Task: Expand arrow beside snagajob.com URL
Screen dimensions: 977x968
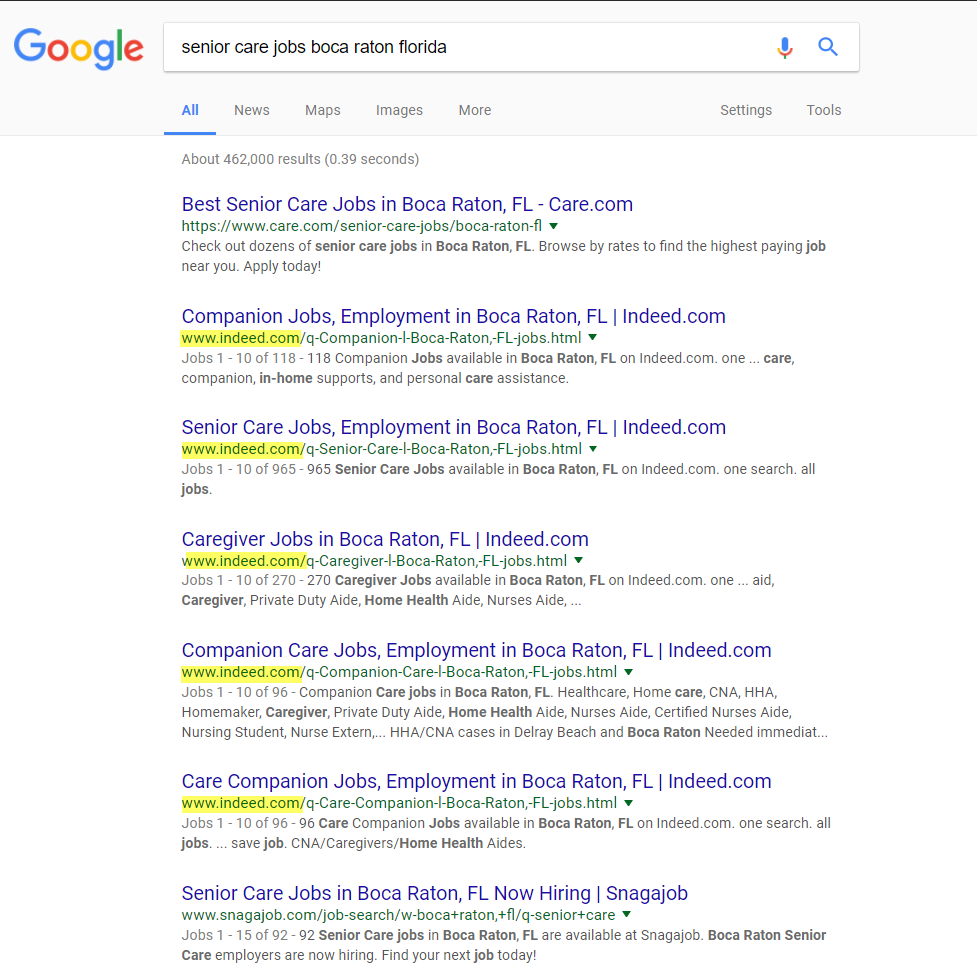Action: (626, 914)
